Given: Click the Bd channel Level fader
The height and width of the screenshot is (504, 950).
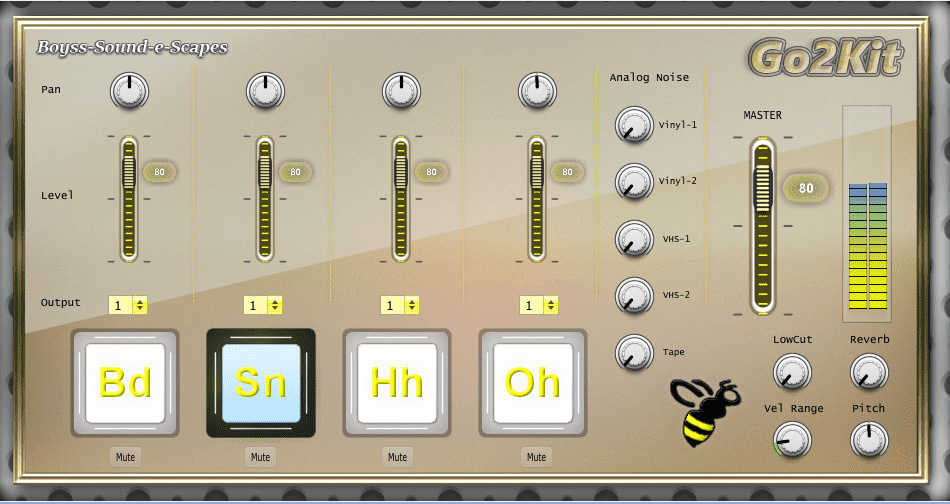Looking at the screenshot, I should tap(128, 199).
